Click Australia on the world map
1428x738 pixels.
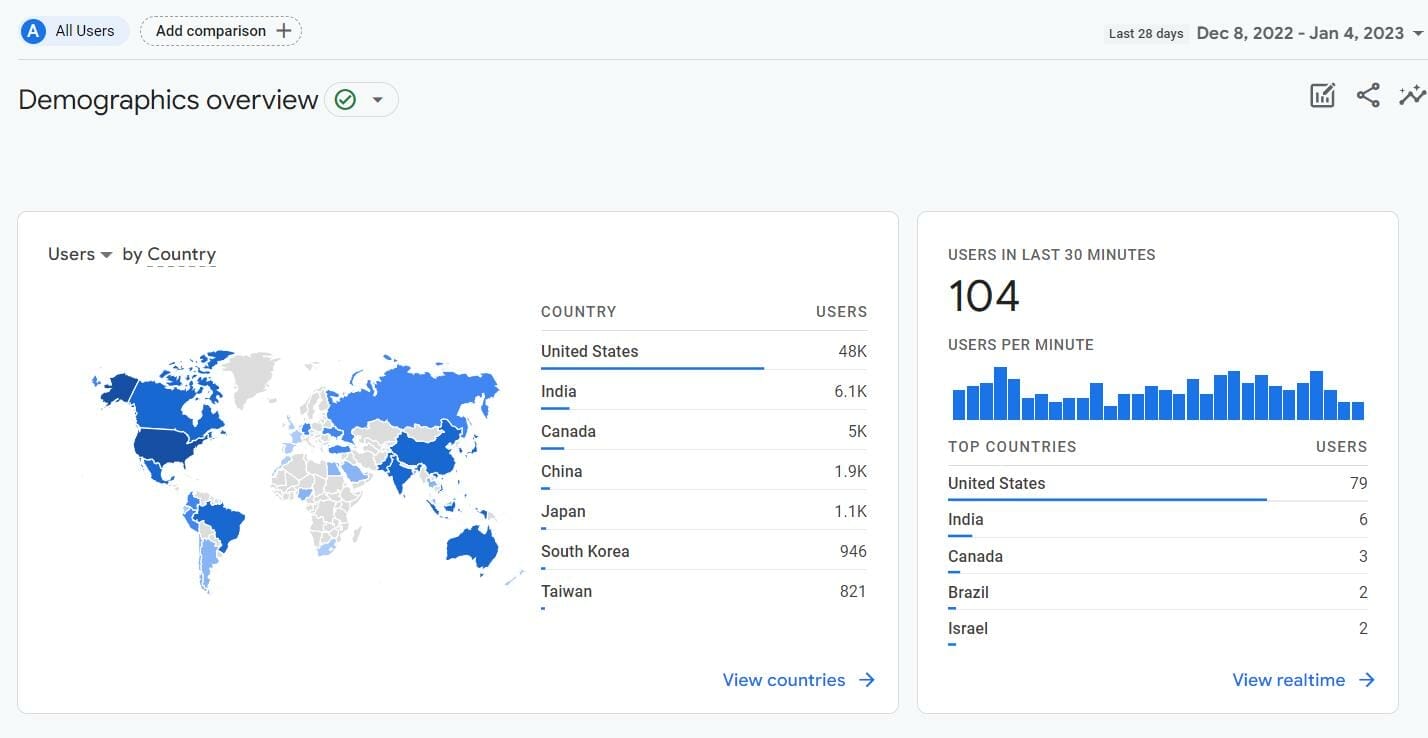click(x=471, y=545)
